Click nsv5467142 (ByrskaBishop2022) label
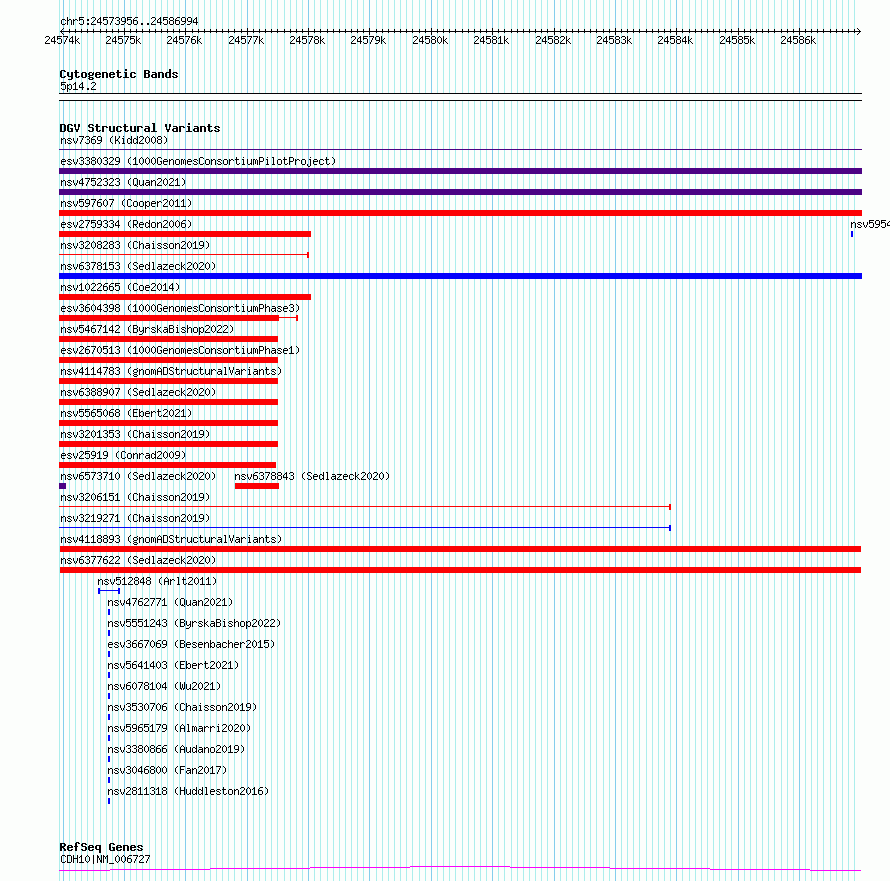Image resolution: width=890 pixels, height=881 pixels. [x=147, y=329]
